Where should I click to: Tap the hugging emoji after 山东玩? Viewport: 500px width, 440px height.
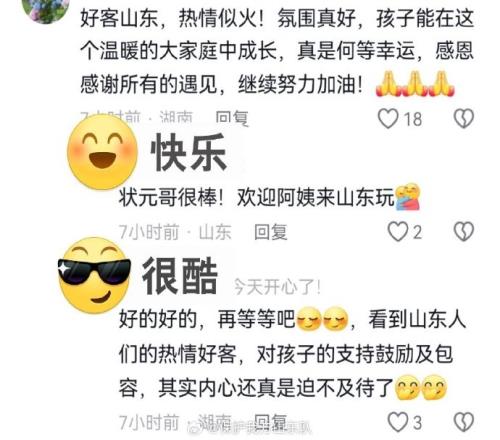pos(408,197)
